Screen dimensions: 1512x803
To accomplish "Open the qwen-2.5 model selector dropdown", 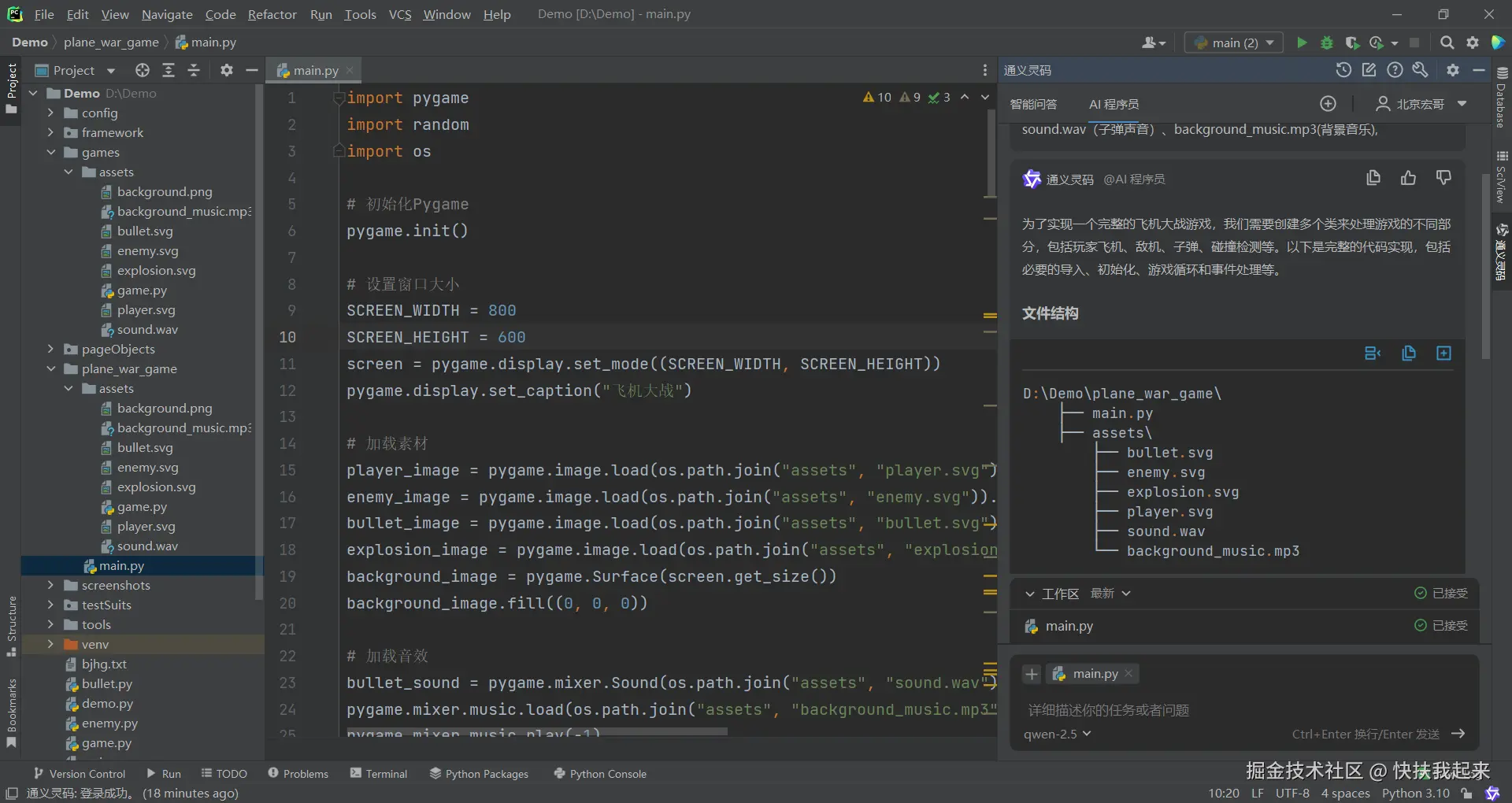I will coord(1057,734).
